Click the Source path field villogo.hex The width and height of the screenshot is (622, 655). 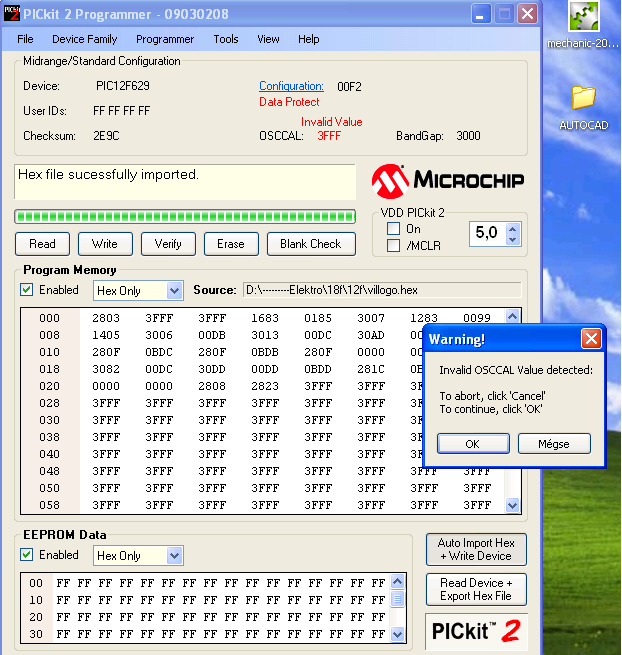point(382,290)
